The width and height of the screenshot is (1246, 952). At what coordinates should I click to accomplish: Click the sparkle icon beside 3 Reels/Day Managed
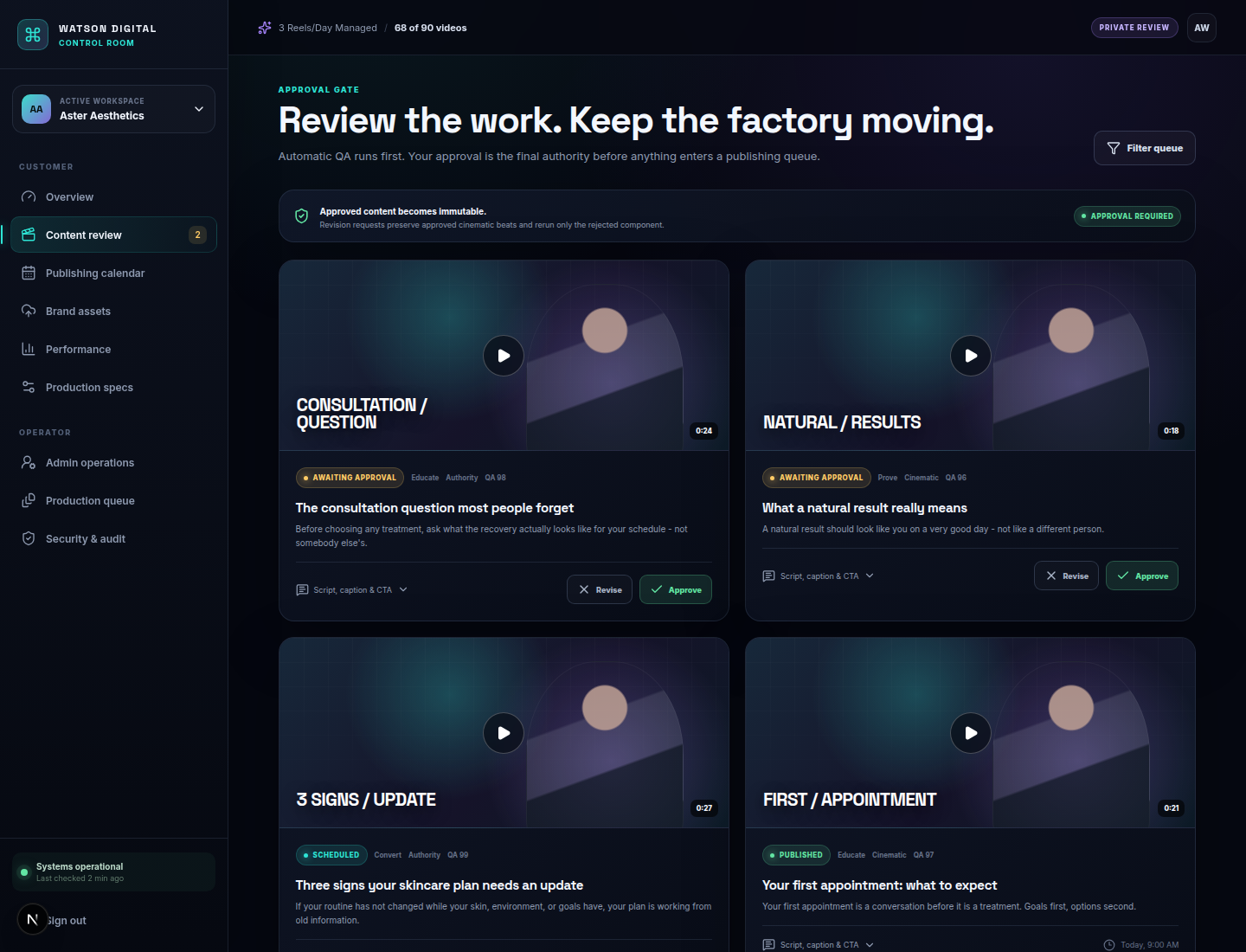pyautogui.click(x=265, y=28)
